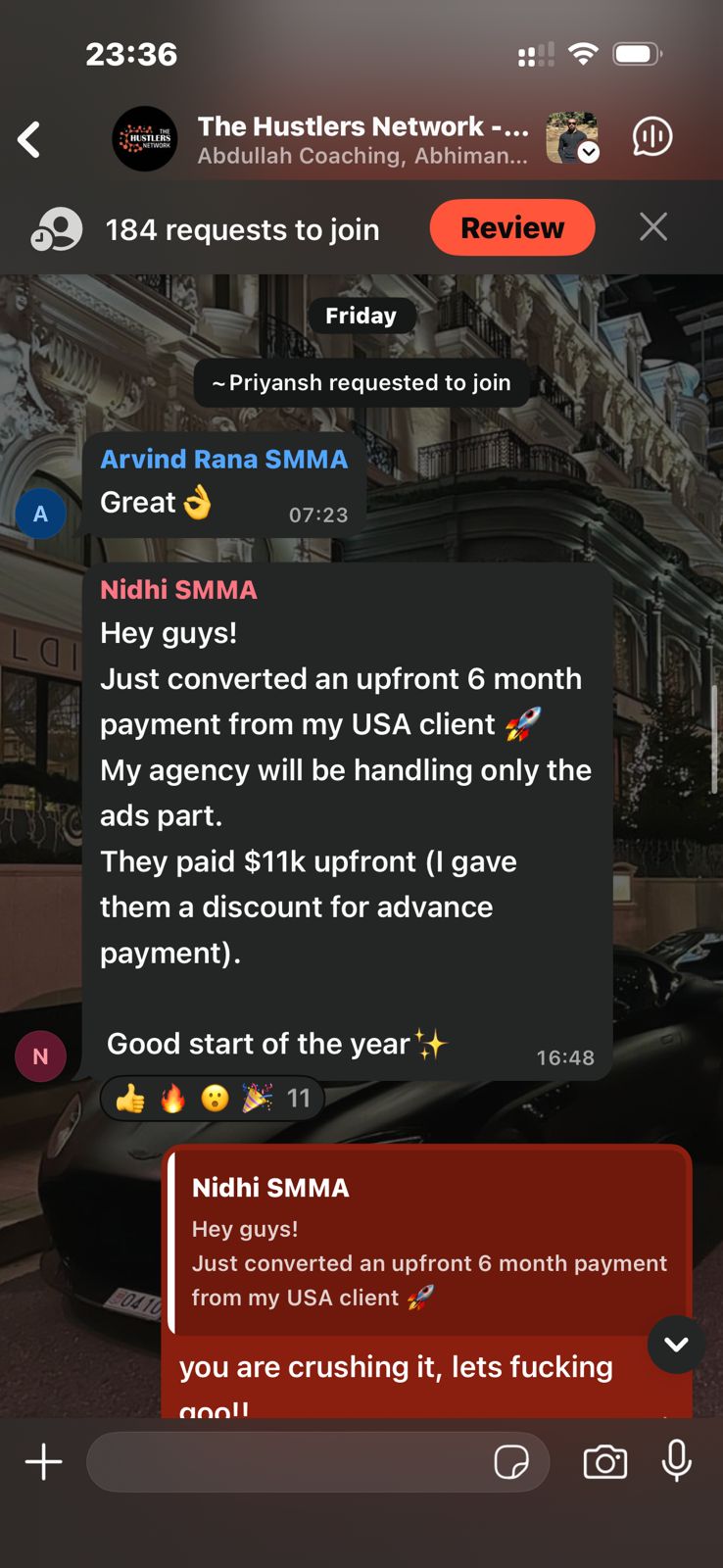Open join requests people icon
The width and height of the screenshot is (723, 1568).
point(57,229)
